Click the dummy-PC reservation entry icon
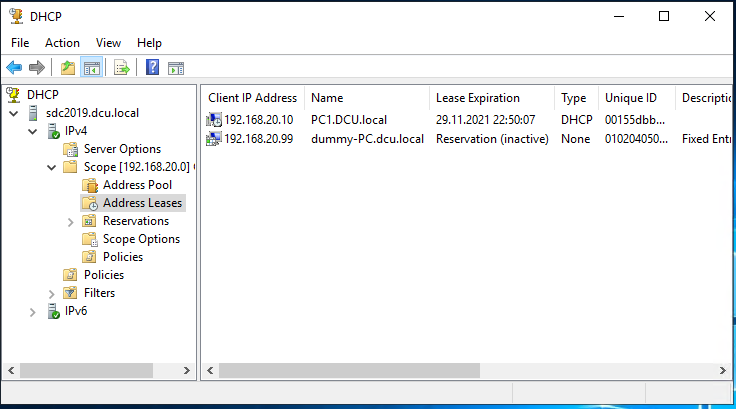This screenshot has width=736, height=409. pyautogui.click(x=214, y=139)
